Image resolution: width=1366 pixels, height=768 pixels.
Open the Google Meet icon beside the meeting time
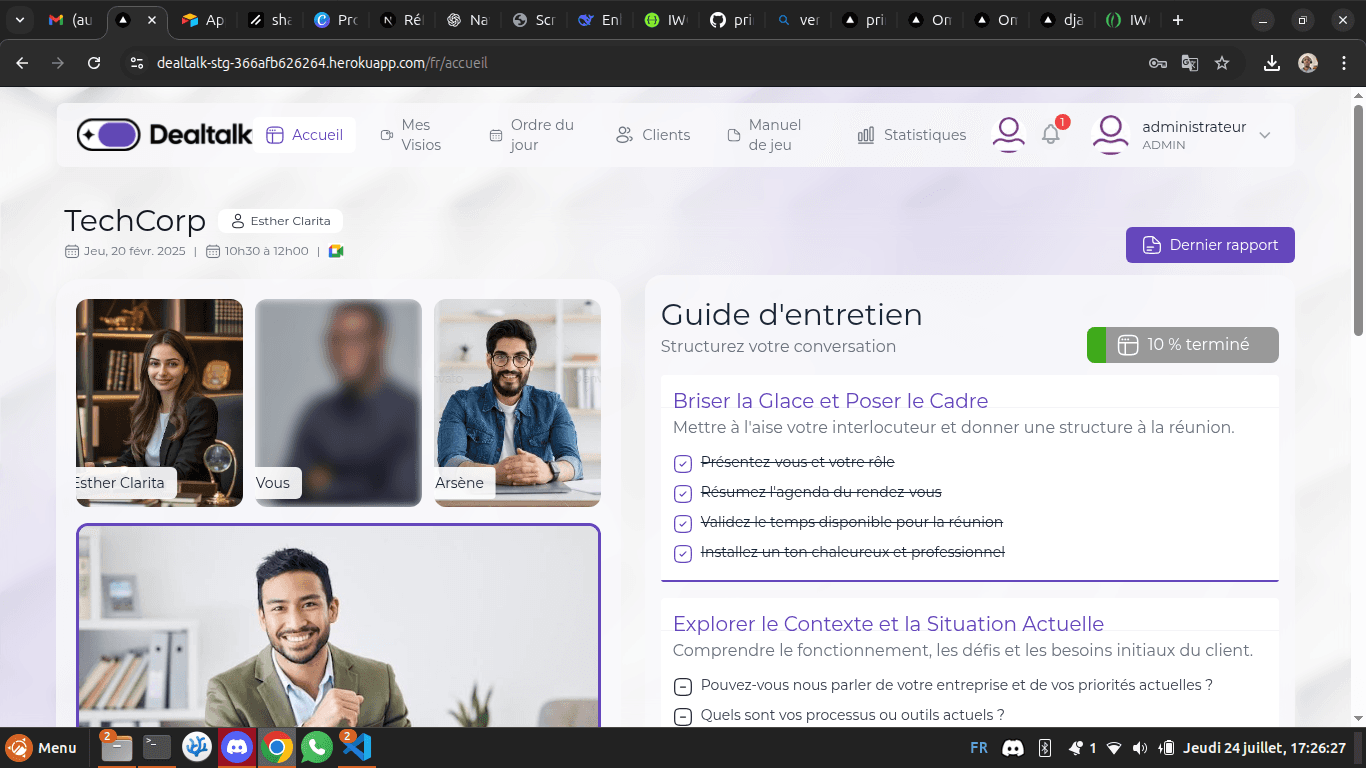336,251
